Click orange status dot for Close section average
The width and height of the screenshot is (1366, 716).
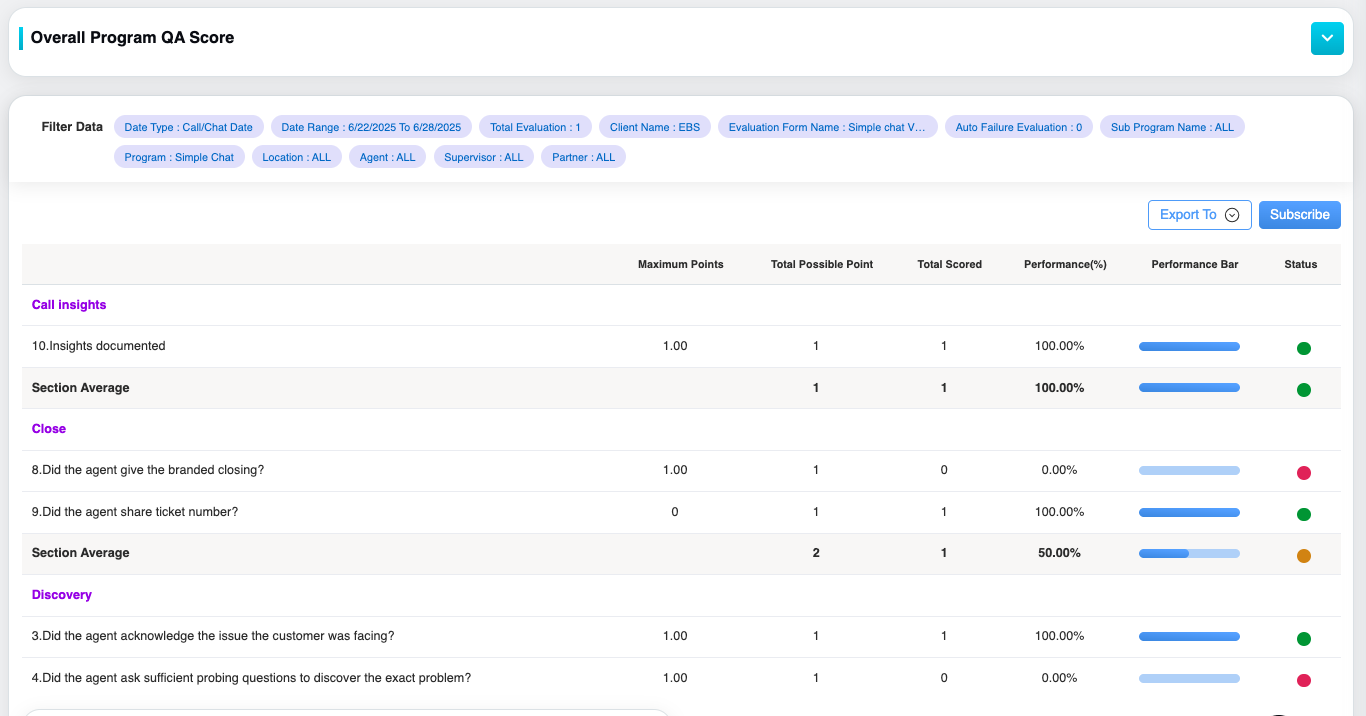[x=1303, y=556]
